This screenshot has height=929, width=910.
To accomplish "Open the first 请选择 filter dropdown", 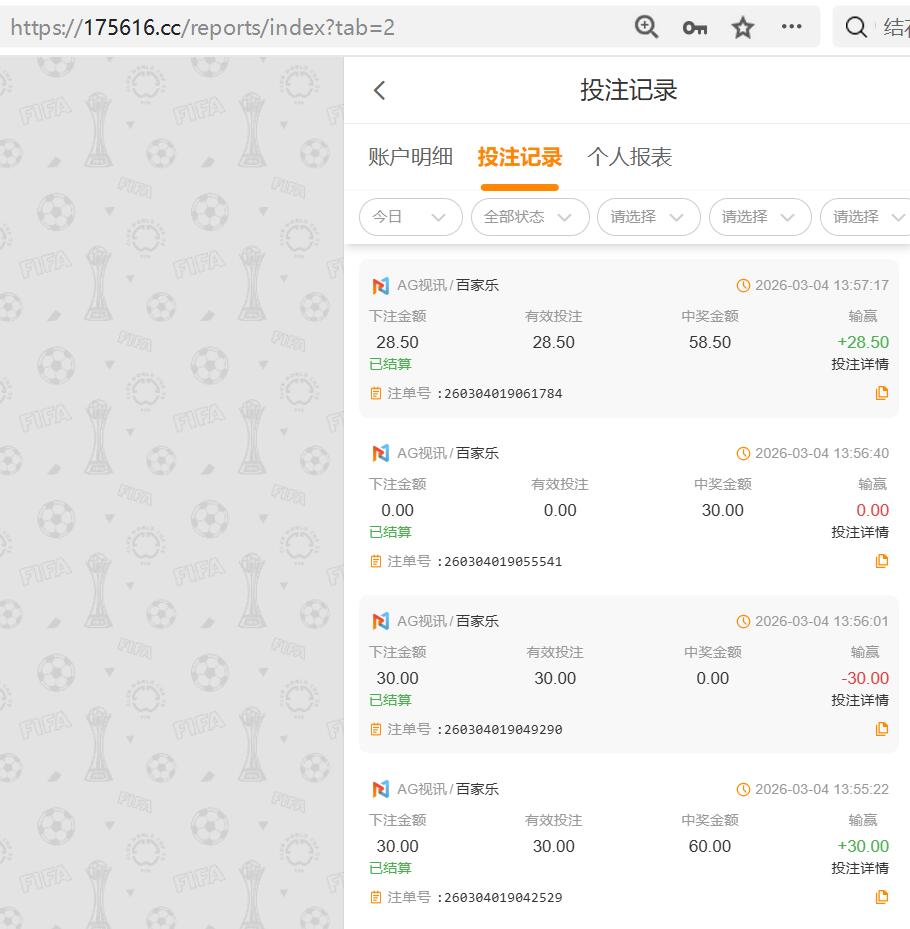I will [x=648, y=217].
